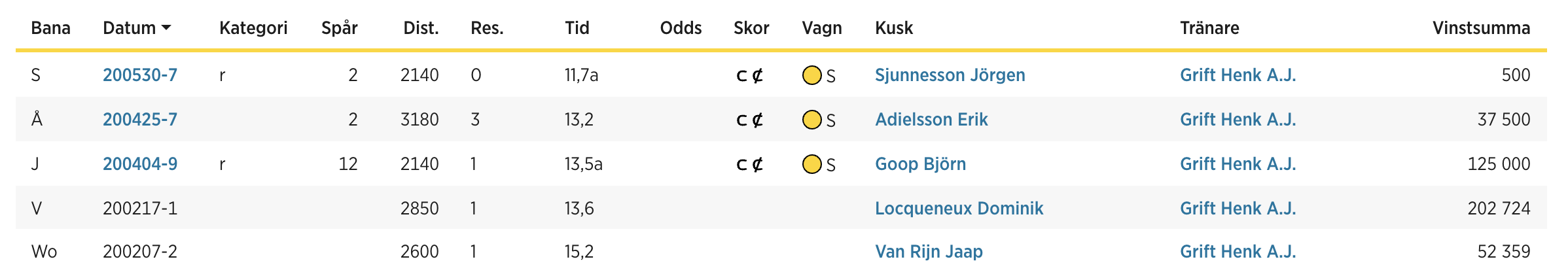1568x272 pixels.
Task: Sort the table by Kusk header
Action: coord(894,28)
